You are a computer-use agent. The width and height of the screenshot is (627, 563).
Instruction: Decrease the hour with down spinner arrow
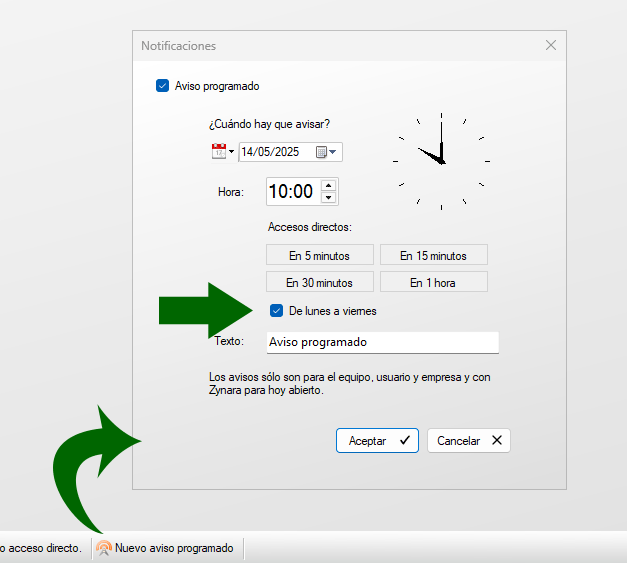[328, 197]
